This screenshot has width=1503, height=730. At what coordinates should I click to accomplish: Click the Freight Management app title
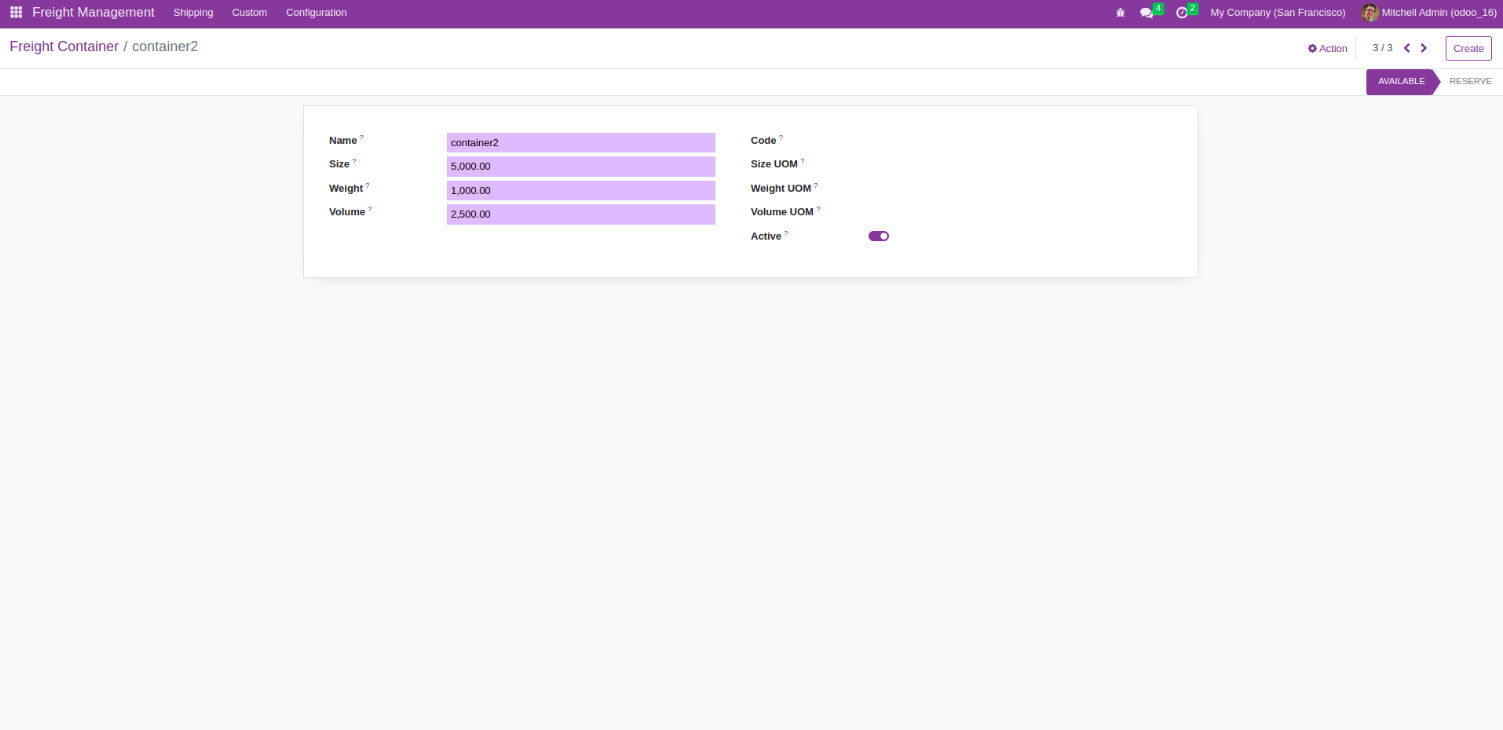point(93,13)
